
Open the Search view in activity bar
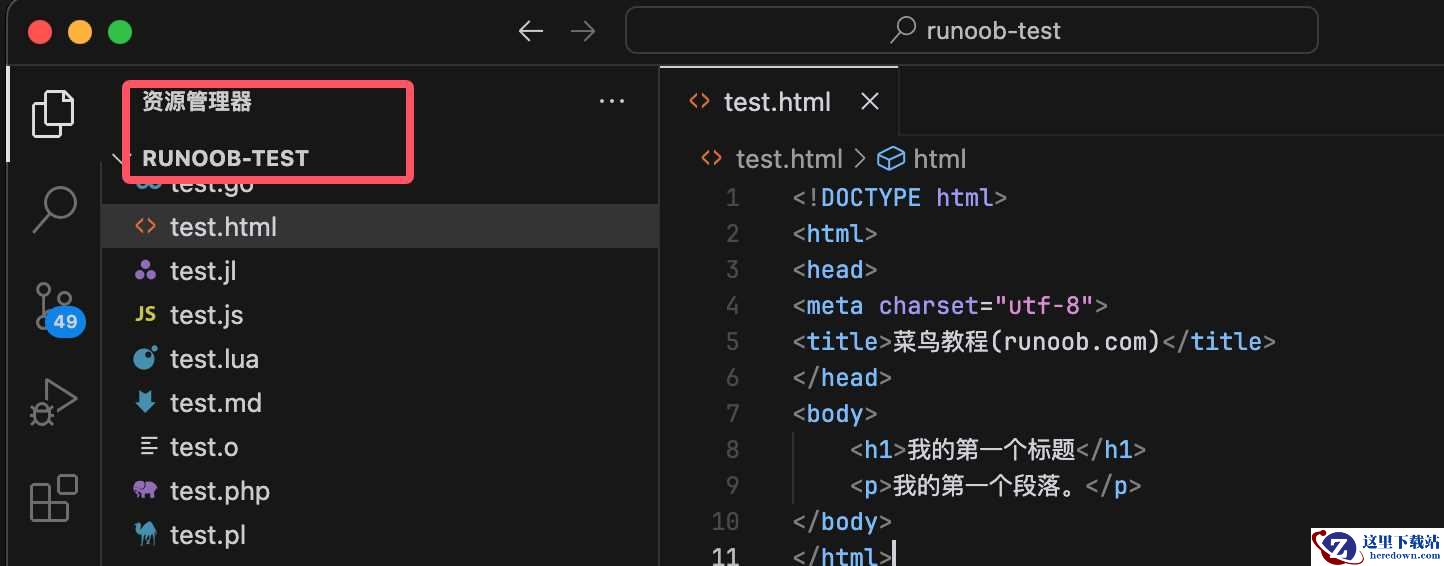click(x=54, y=209)
